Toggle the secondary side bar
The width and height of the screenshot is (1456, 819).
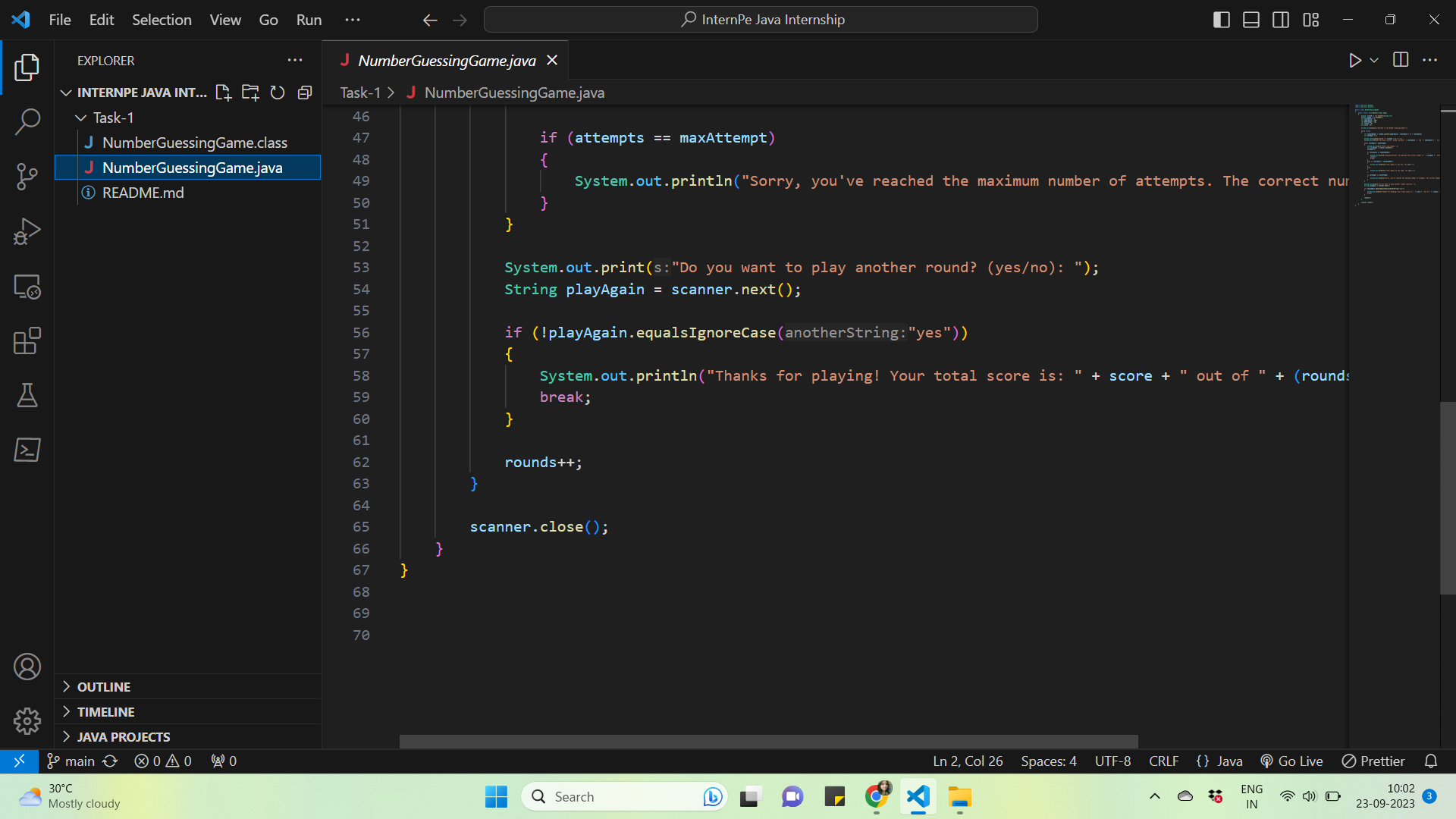tap(1281, 20)
